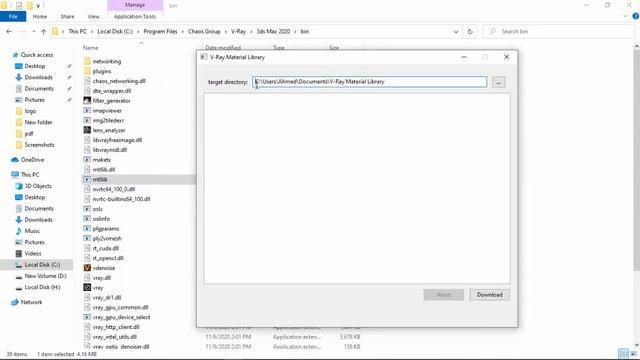Select the filter_generator application icon

(87, 100)
